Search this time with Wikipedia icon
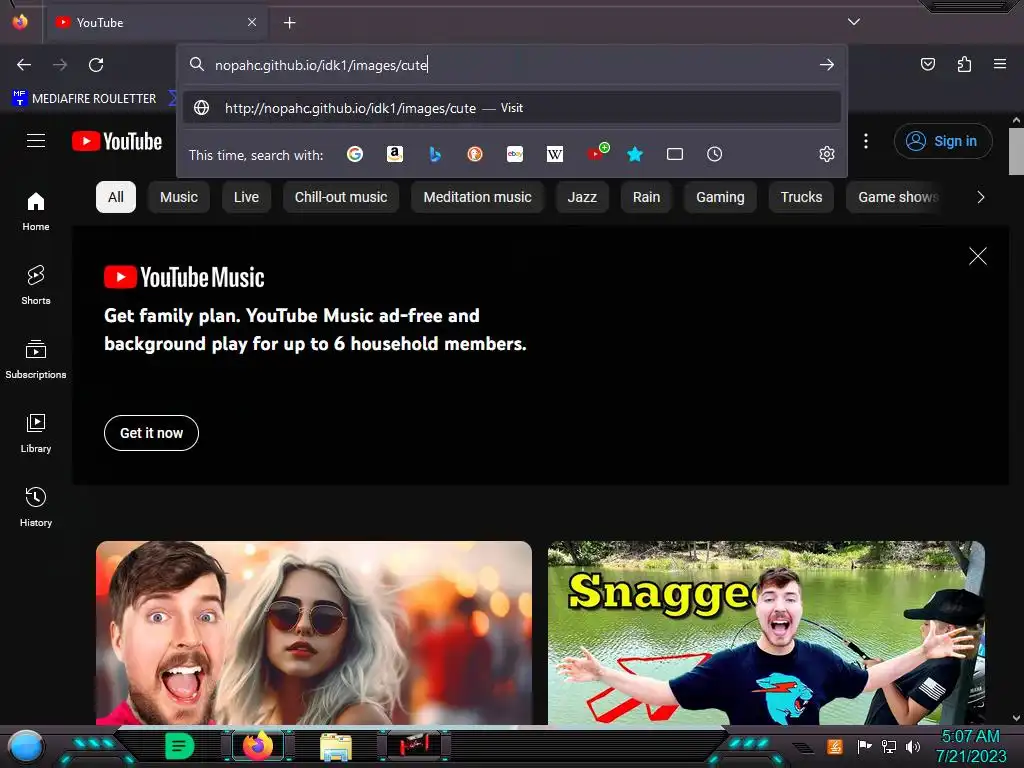Image resolution: width=1024 pixels, height=768 pixels. (x=554, y=154)
